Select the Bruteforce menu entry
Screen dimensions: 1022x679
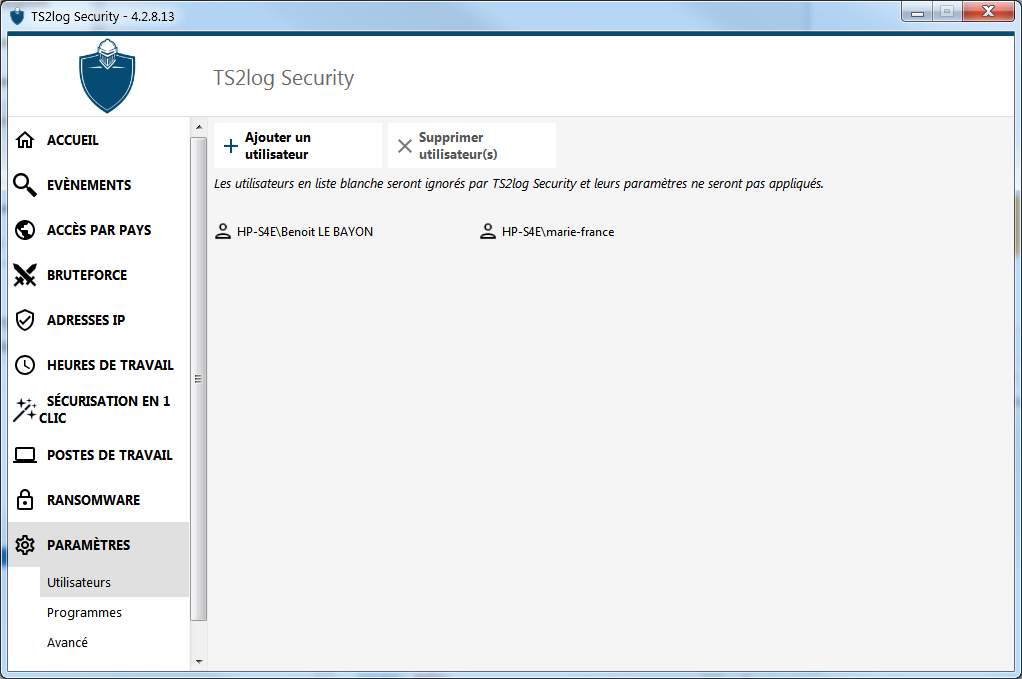(99, 275)
